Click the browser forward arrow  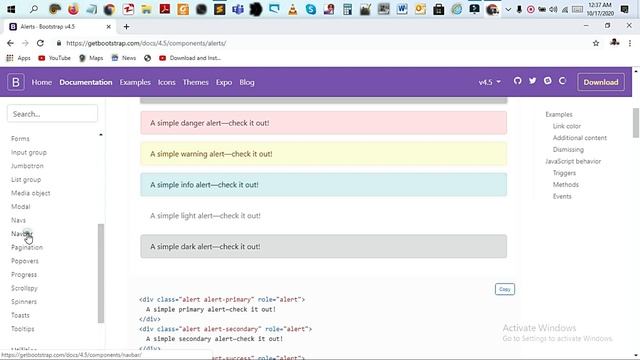click(x=25, y=43)
